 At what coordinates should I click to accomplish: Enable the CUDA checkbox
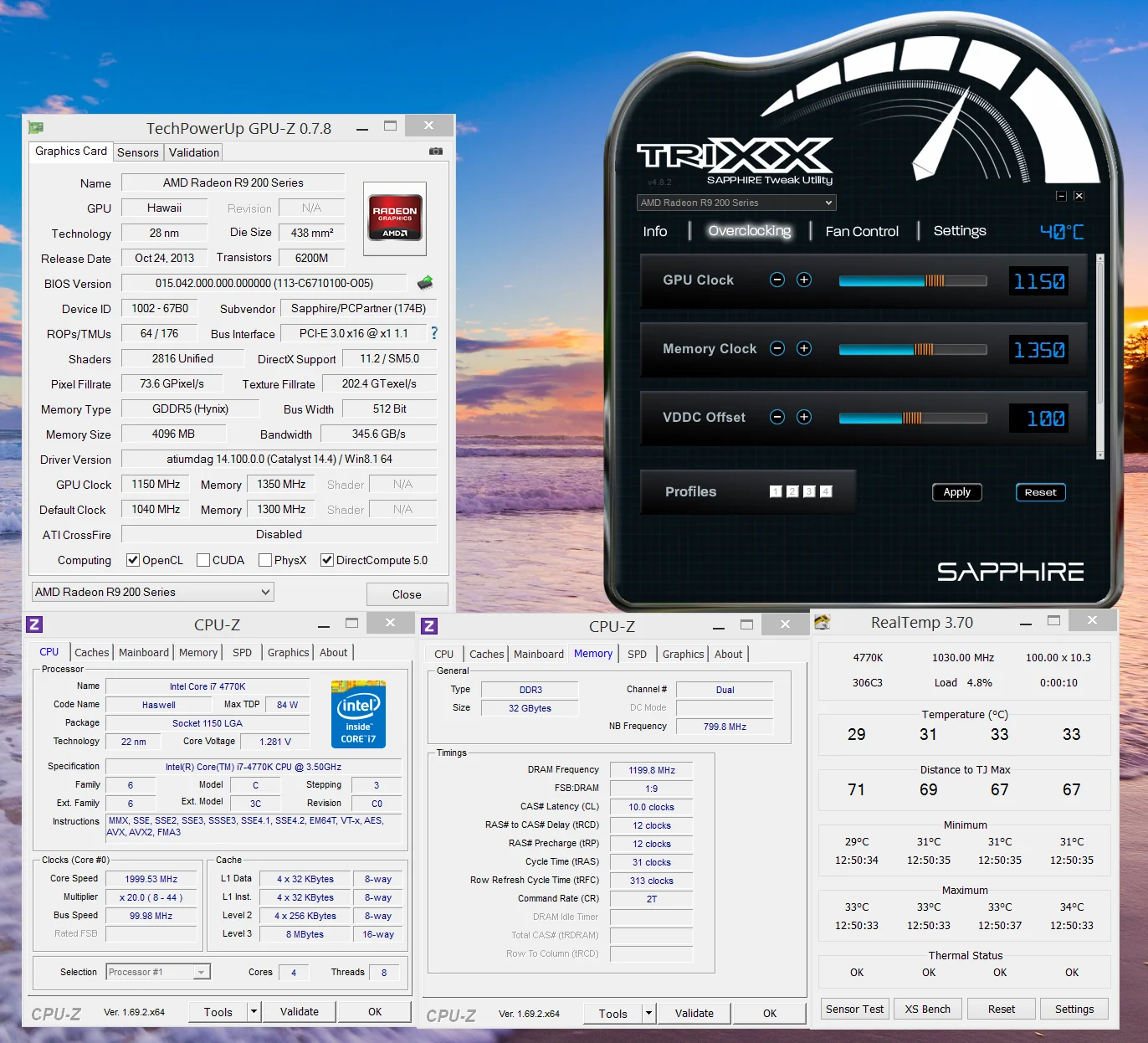click(203, 560)
